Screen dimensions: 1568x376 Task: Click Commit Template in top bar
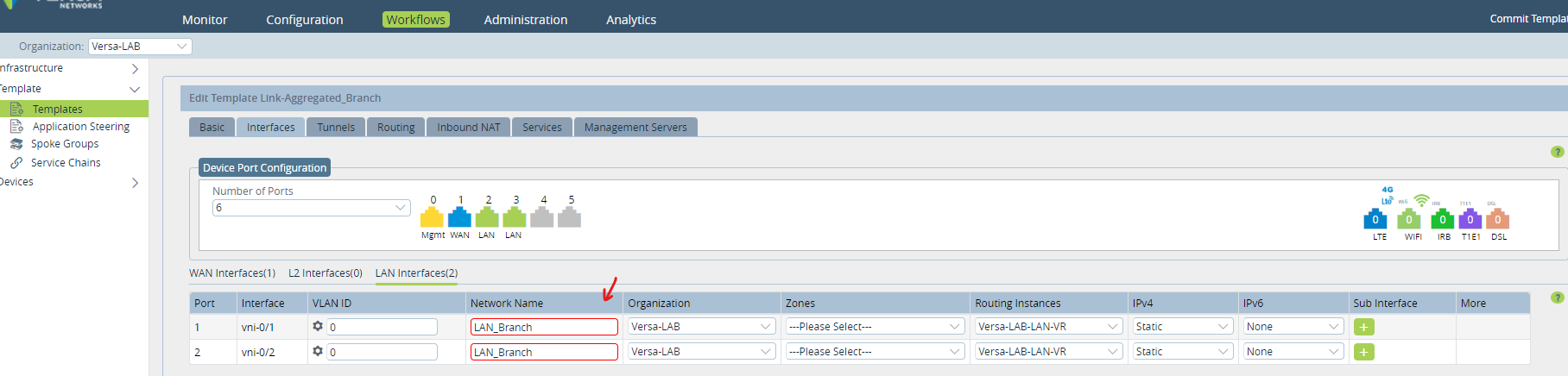(x=1528, y=18)
